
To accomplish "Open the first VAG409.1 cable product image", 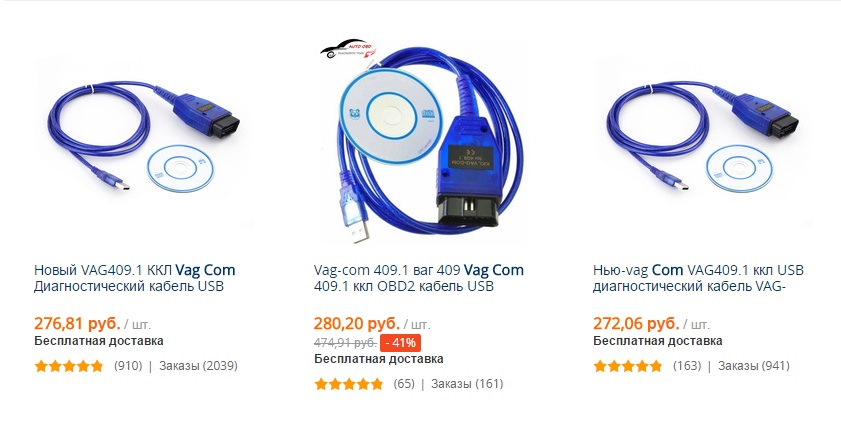I will 143,138.
